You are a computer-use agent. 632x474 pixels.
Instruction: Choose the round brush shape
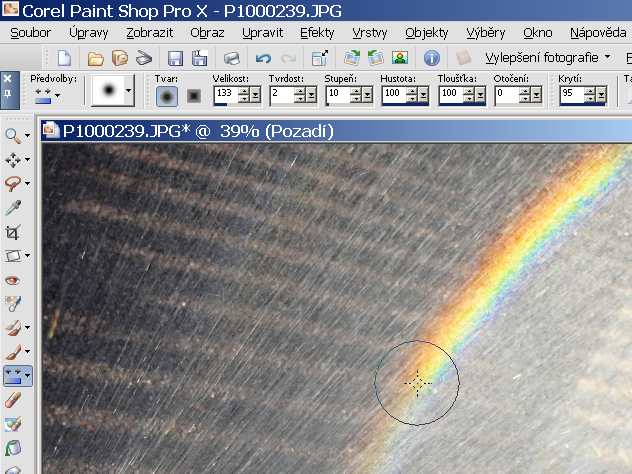point(167,96)
